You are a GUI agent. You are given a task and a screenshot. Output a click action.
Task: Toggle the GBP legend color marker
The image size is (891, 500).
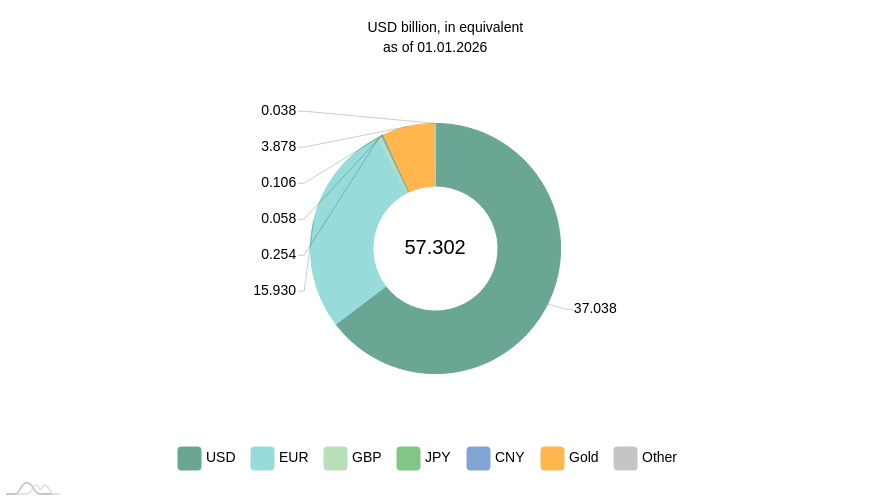point(335,458)
